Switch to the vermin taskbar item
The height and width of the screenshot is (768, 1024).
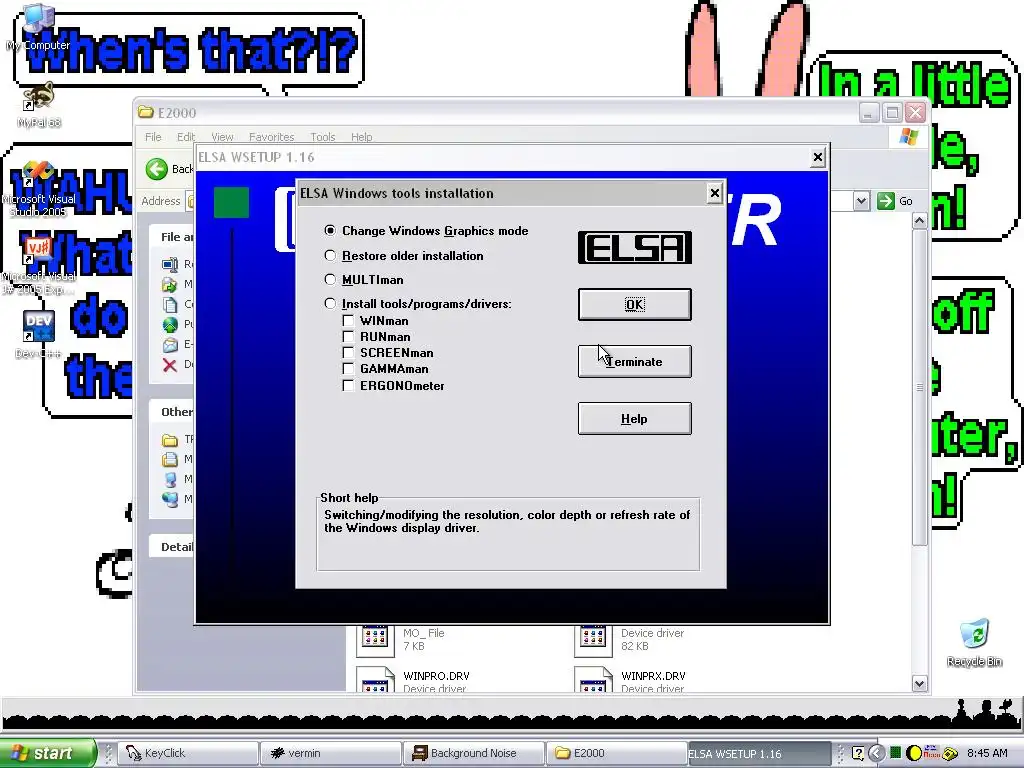(330, 753)
